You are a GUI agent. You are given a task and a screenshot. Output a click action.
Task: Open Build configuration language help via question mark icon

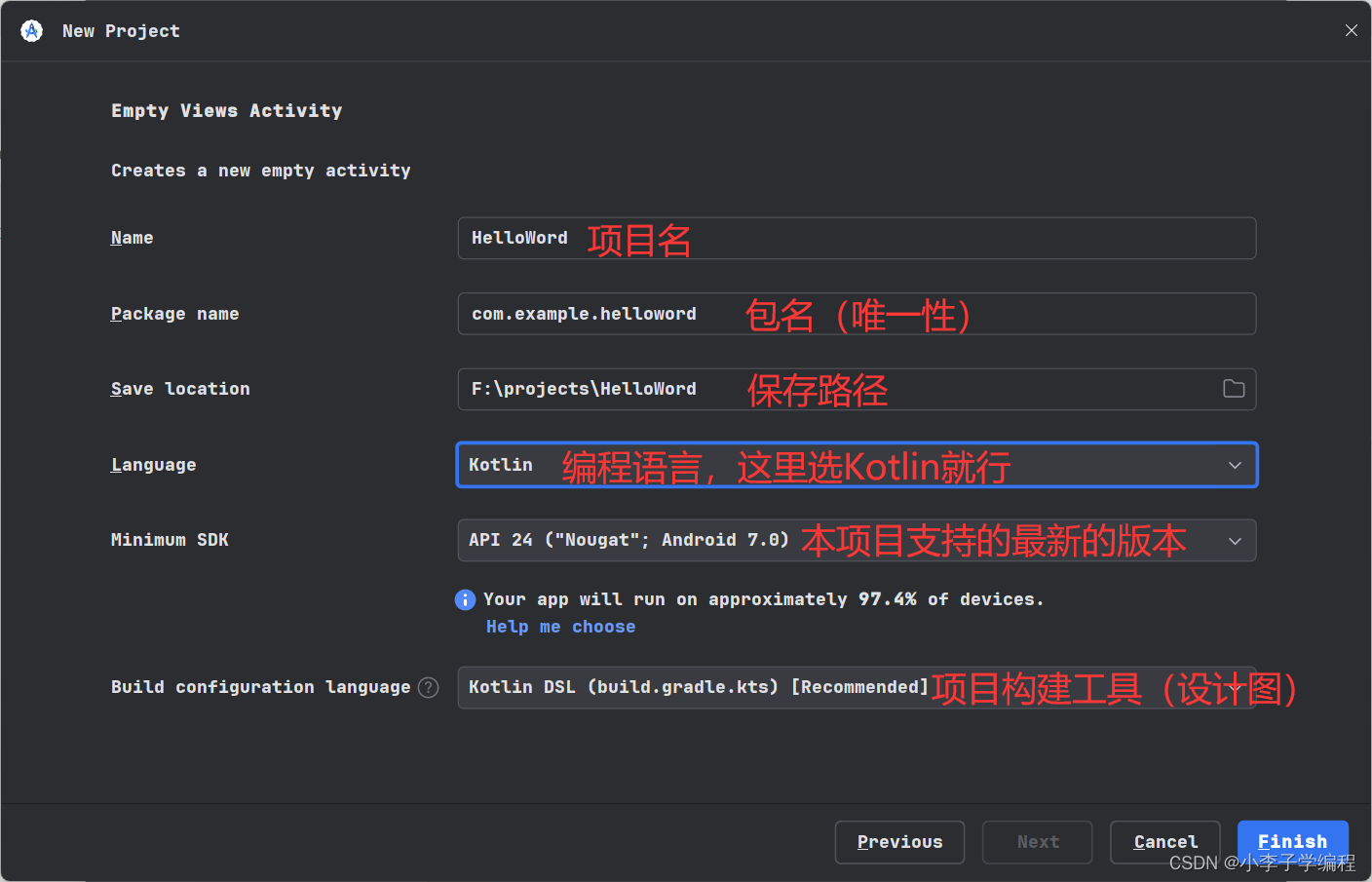coord(428,687)
